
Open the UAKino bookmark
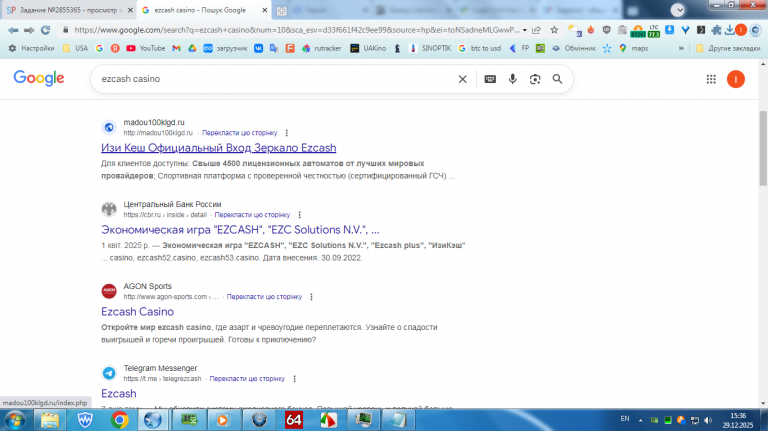tap(368, 48)
